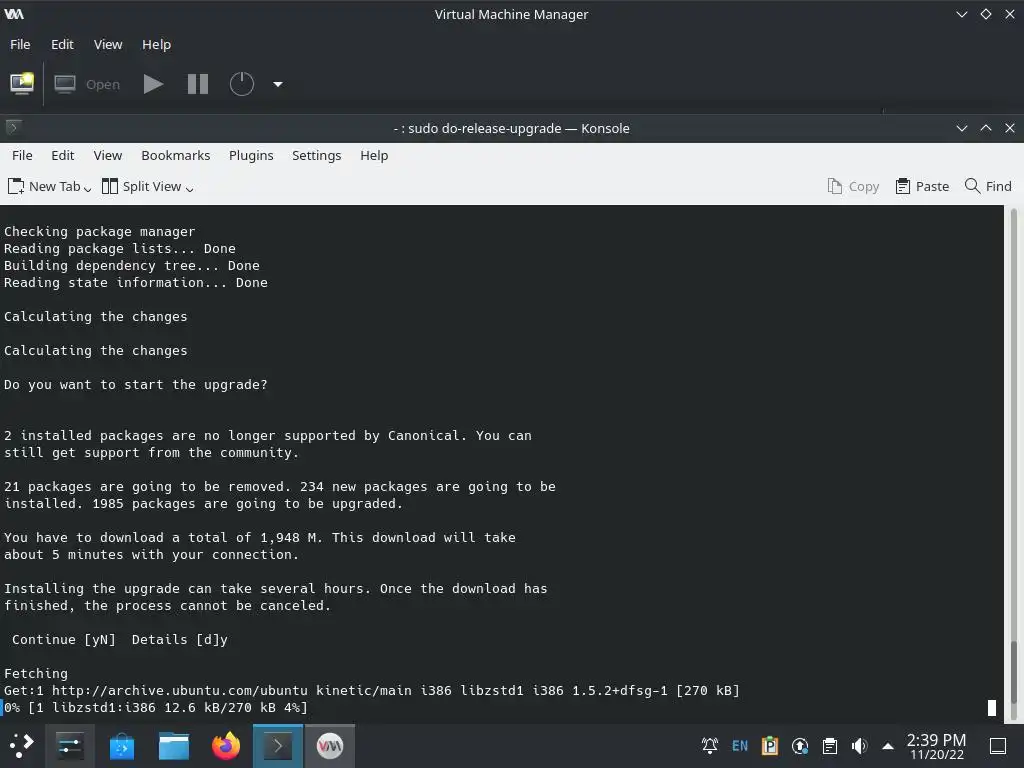Click Split View in Konsole toolbar
The image size is (1024, 768).
[x=142, y=187]
